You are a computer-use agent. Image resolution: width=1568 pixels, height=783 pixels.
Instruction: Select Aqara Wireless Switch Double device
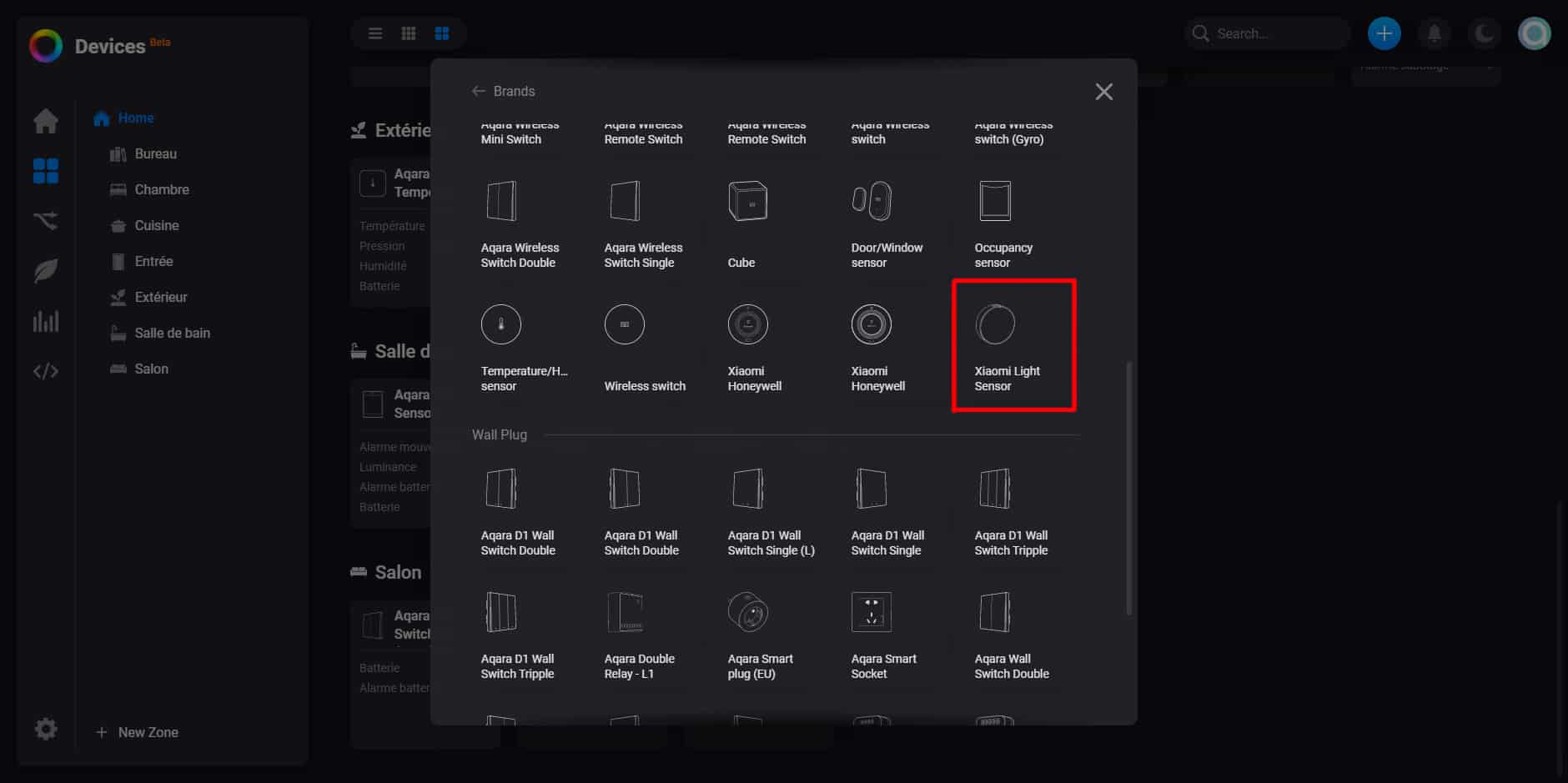point(520,225)
